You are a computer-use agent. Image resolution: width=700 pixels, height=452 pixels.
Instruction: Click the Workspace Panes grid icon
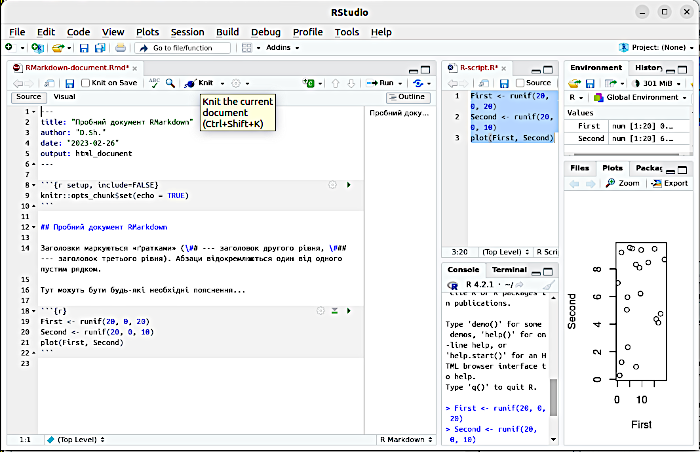point(246,47)
